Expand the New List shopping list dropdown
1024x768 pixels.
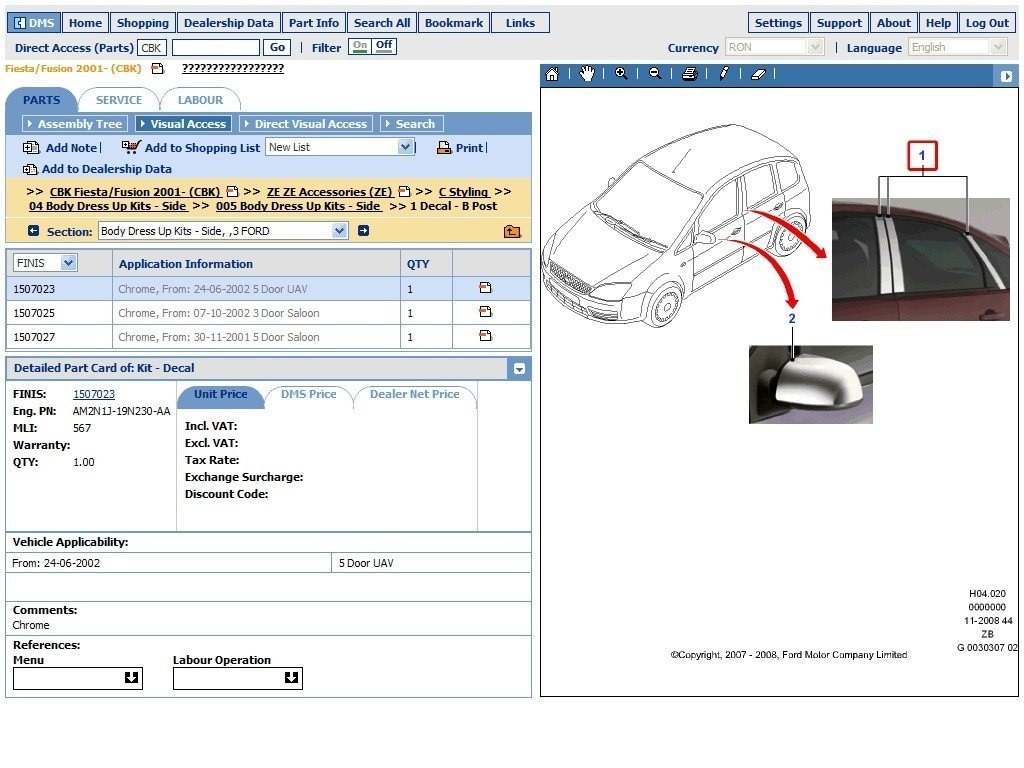405,147
